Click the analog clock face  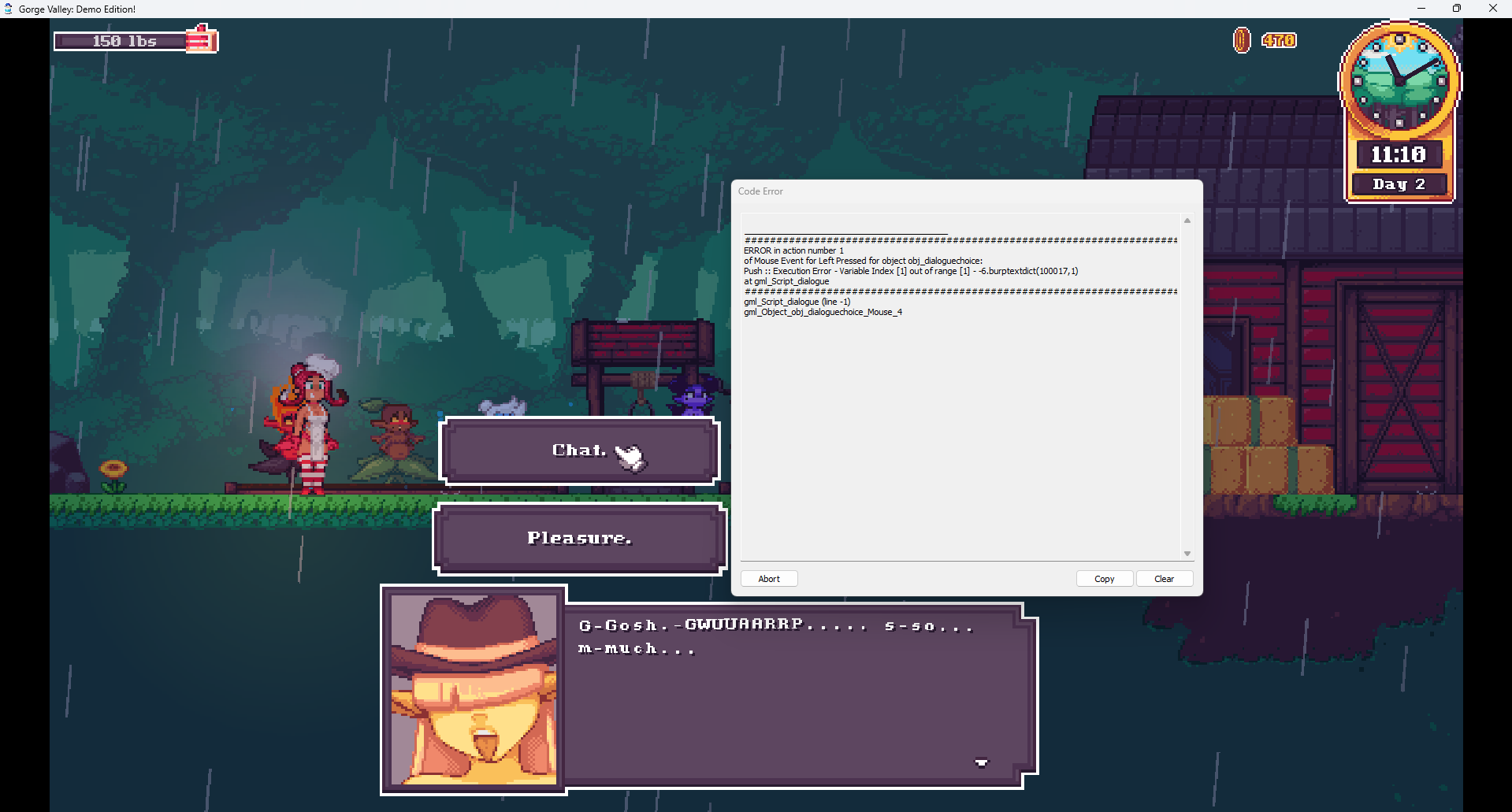[1399, 80]
